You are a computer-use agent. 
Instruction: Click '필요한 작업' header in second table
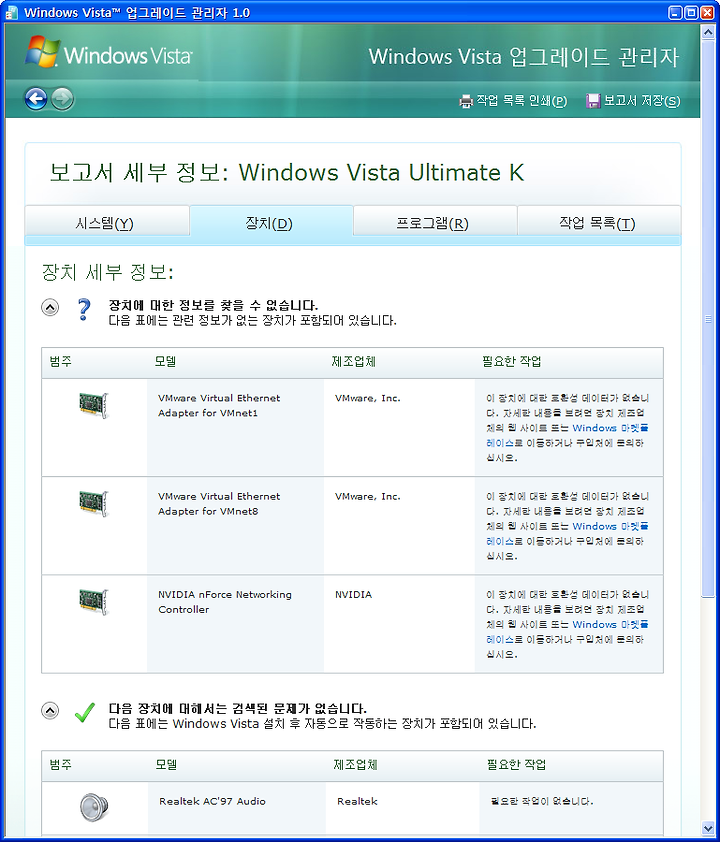(516, 764)
